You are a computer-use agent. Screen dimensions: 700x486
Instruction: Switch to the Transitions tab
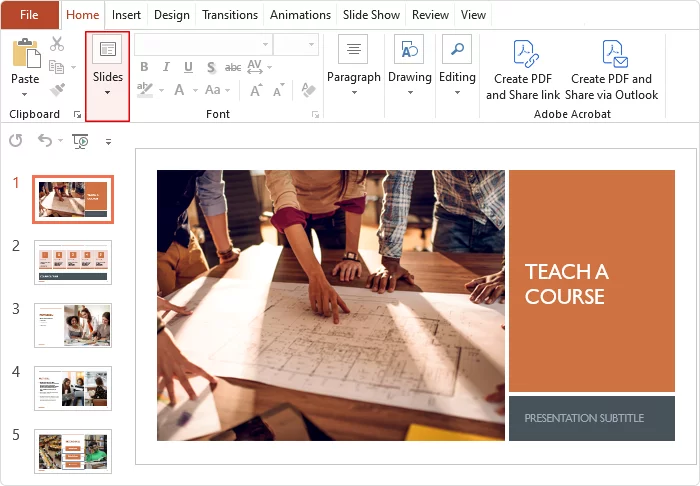pos(229,15)
